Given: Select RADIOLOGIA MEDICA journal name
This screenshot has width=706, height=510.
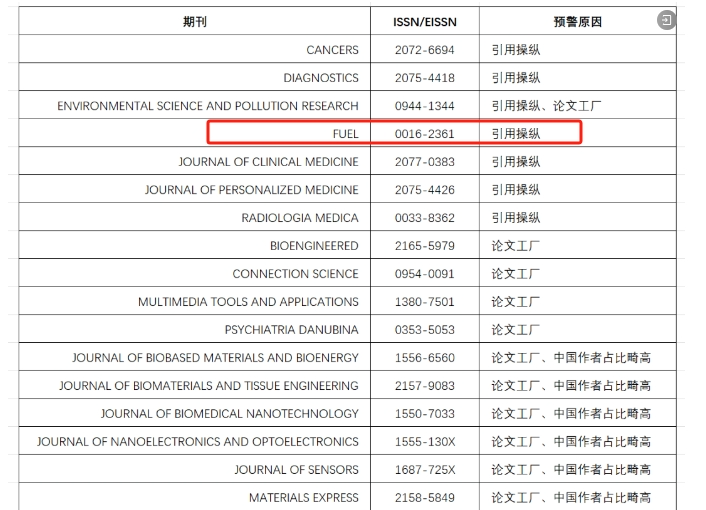Looking at the screenshot, I should click(299, 217).
